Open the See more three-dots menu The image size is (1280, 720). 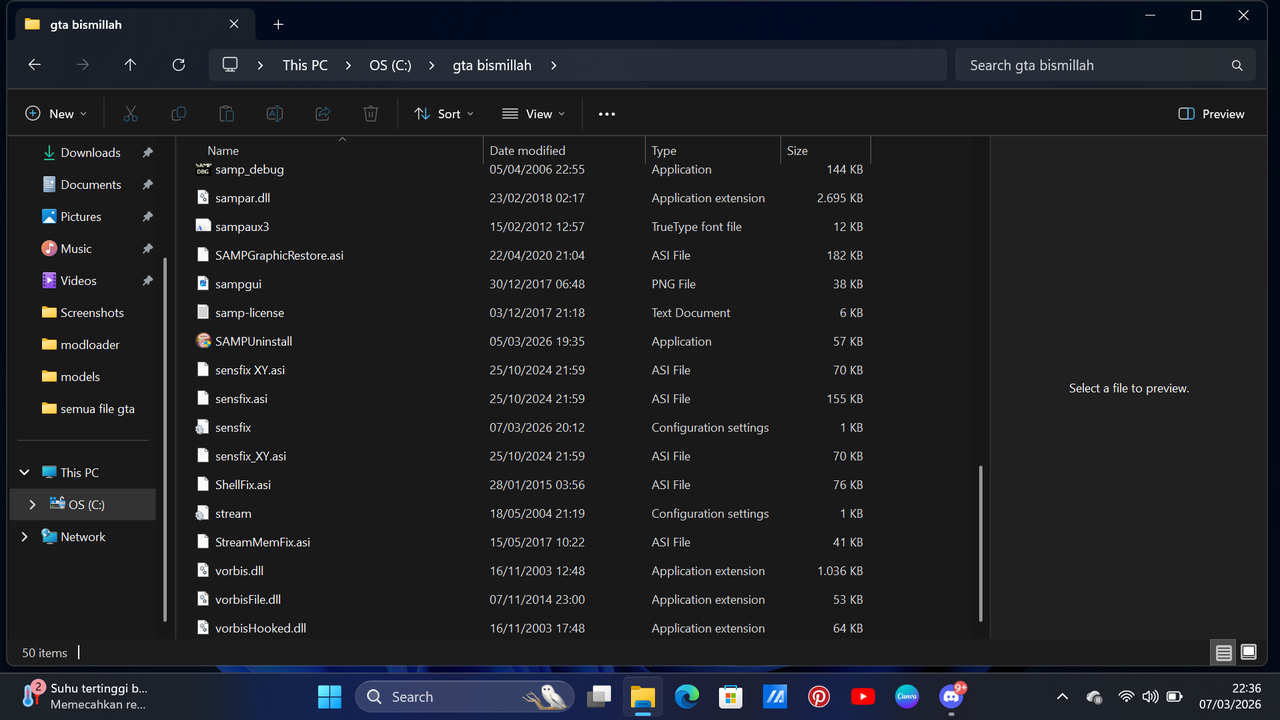point(607,114)
